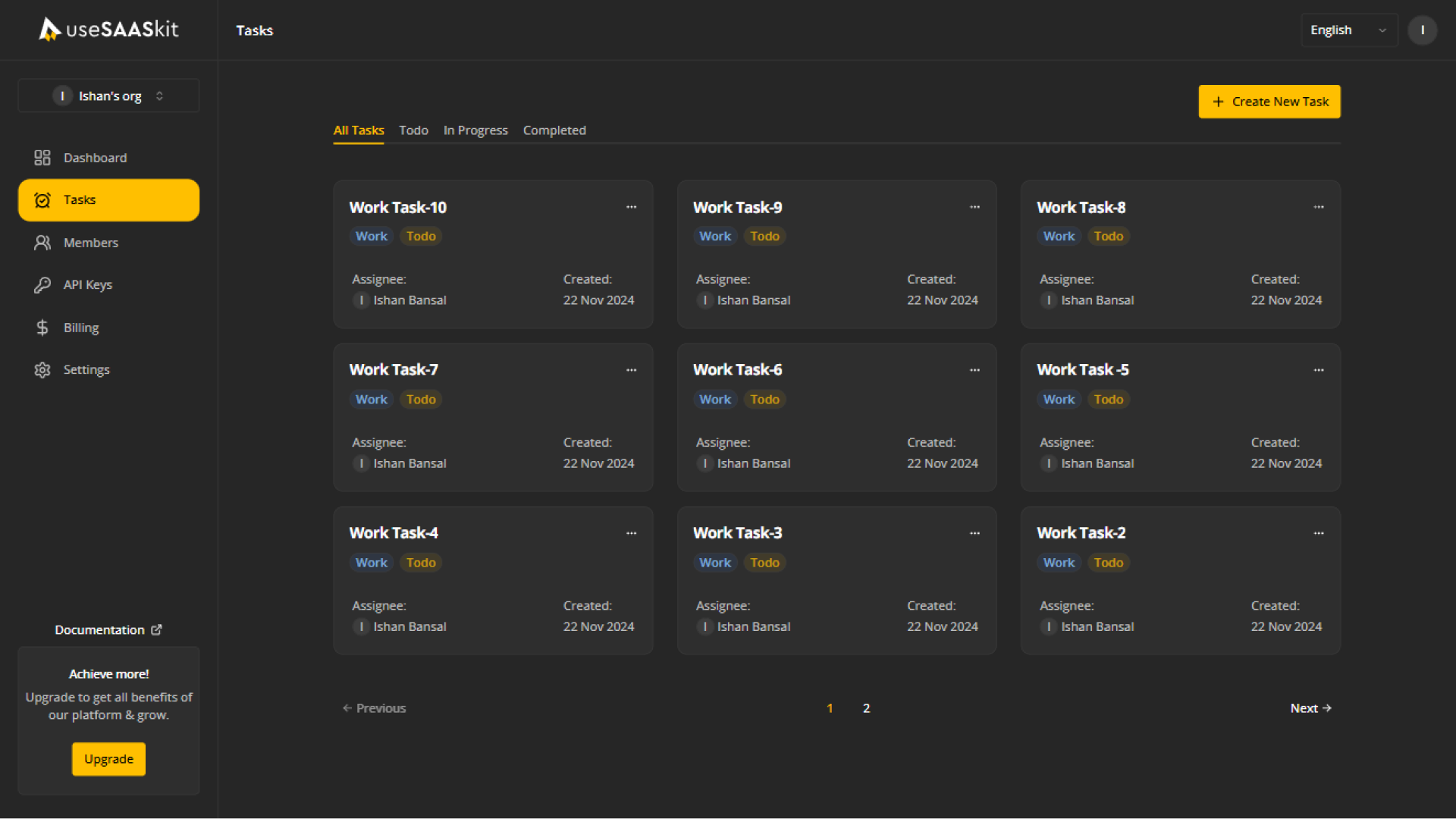Switch to the Todo tab
The image size is (1456, 819).
[413, 130]
